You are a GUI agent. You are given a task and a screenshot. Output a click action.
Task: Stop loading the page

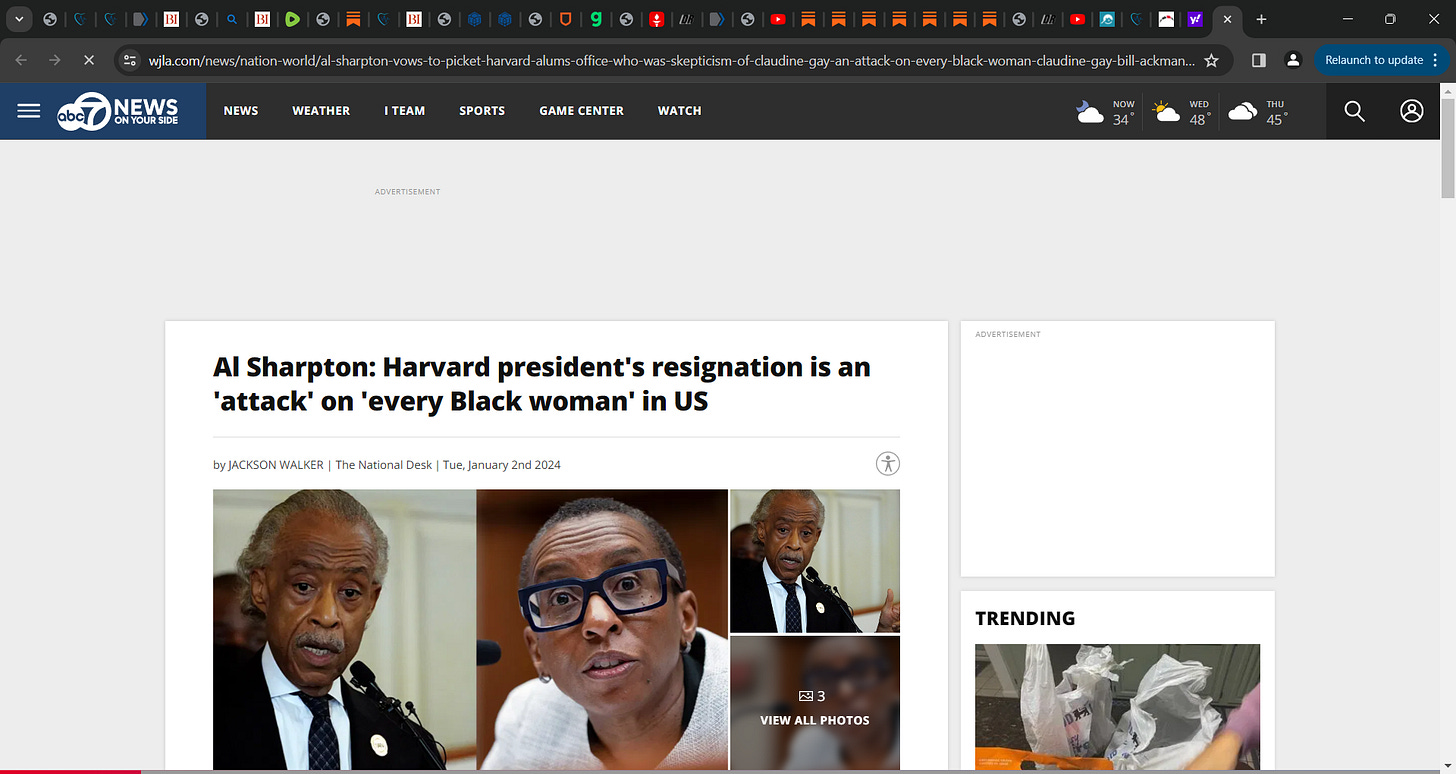pos(88,60)
